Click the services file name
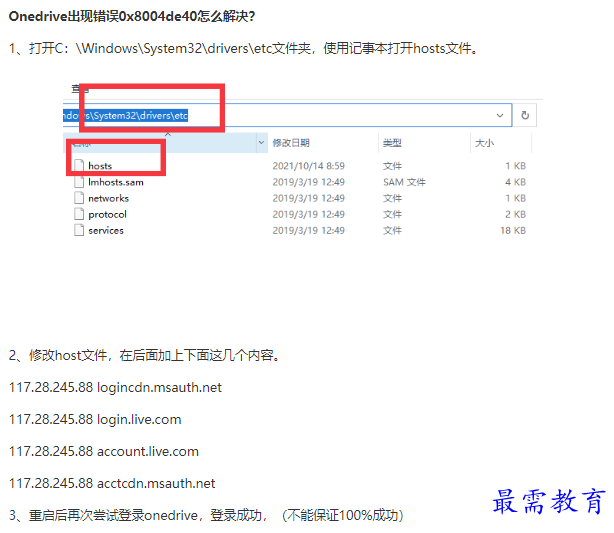The width and height of the screenshot is (614, 533). click(106, 230)
